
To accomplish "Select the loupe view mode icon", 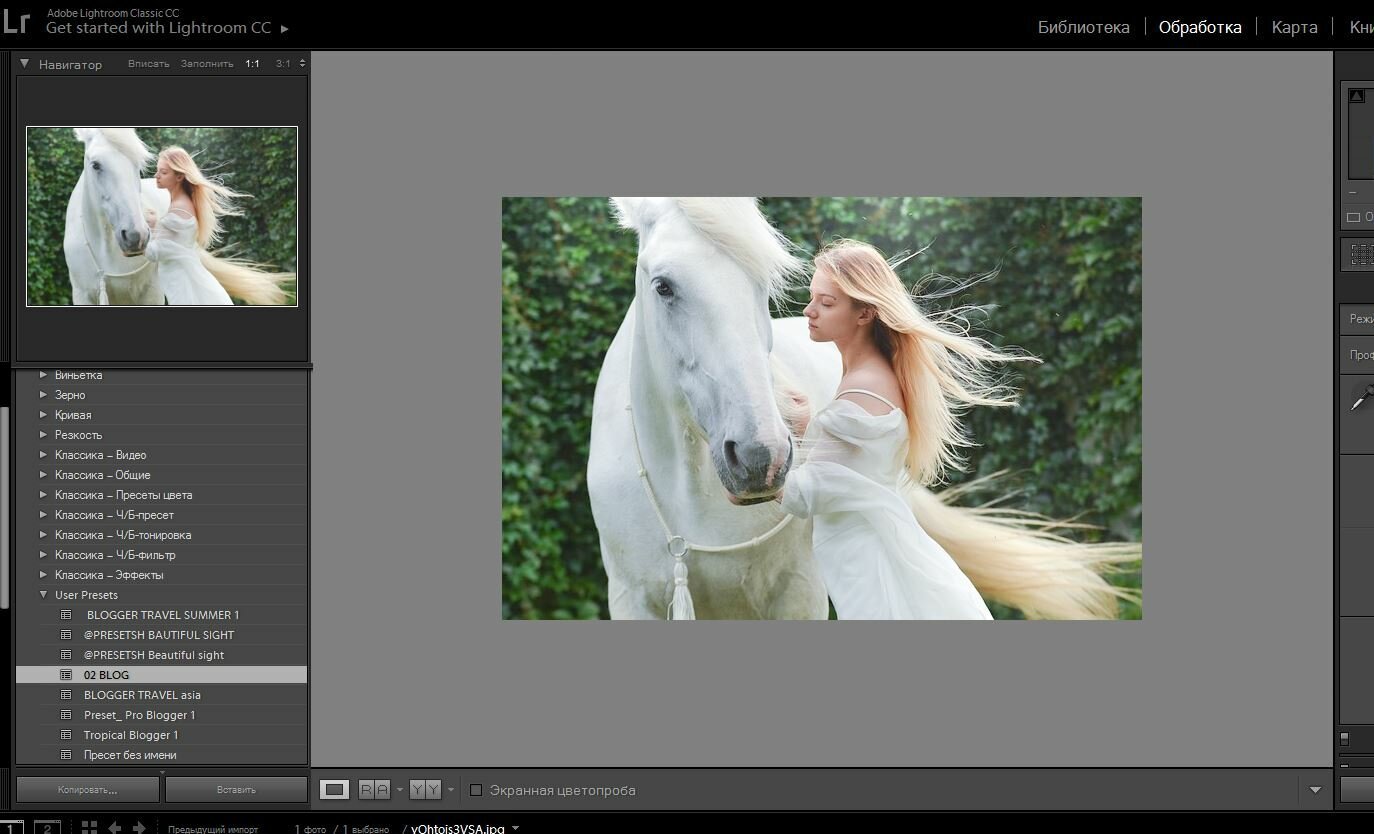I will pos(334,790).
